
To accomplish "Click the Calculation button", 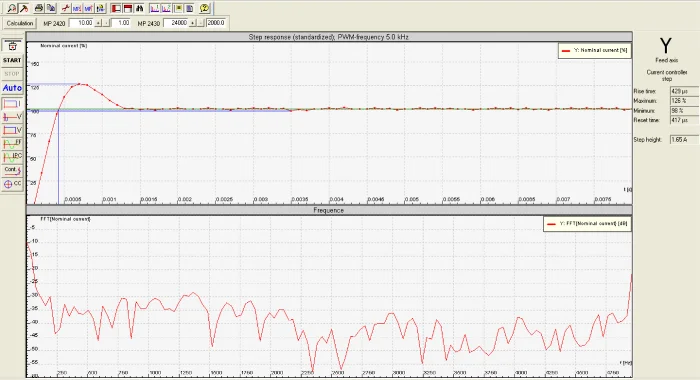I will click(20, 23).
